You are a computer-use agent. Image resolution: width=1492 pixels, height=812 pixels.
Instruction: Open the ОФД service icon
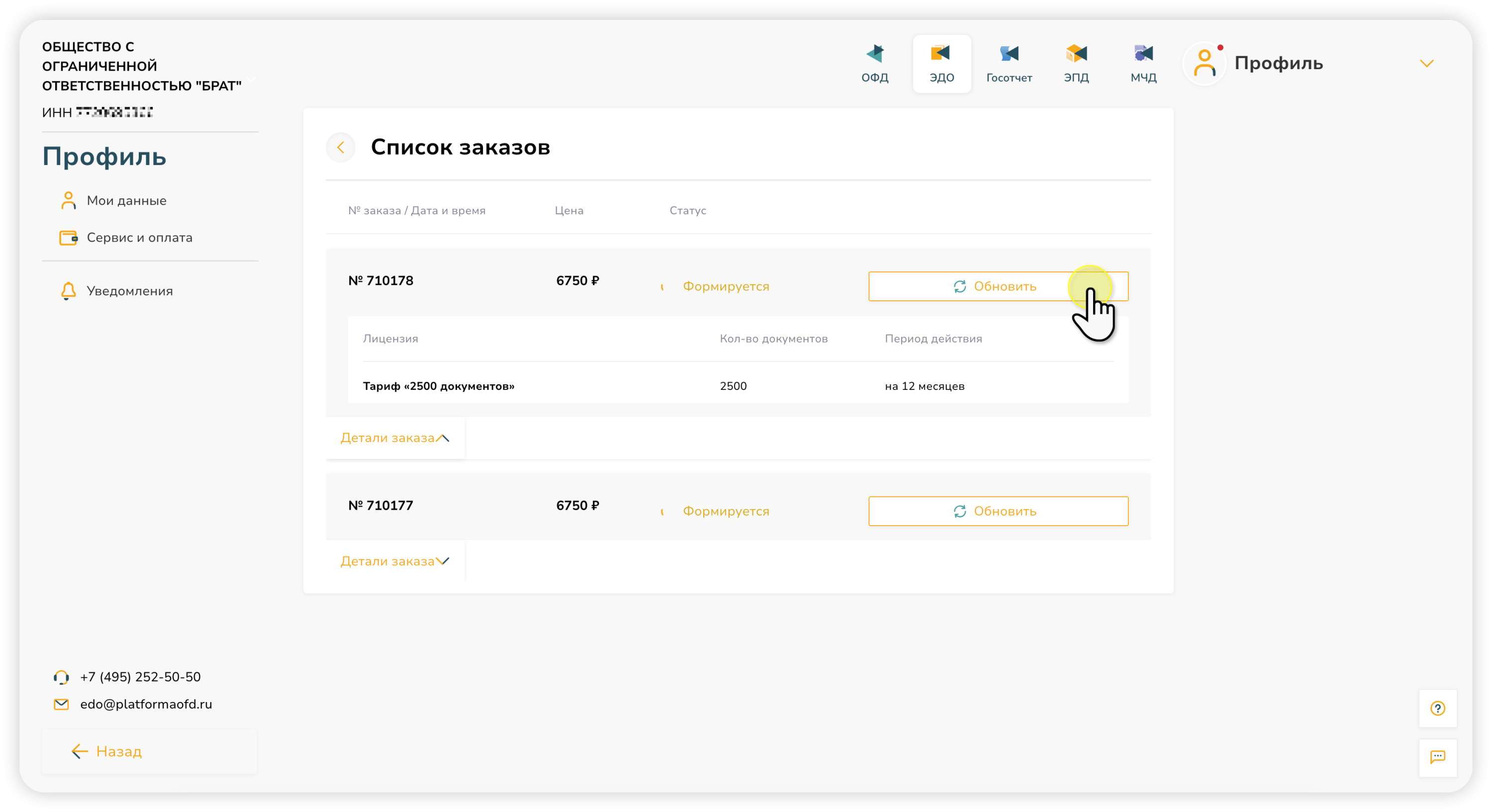coord(875,63)
